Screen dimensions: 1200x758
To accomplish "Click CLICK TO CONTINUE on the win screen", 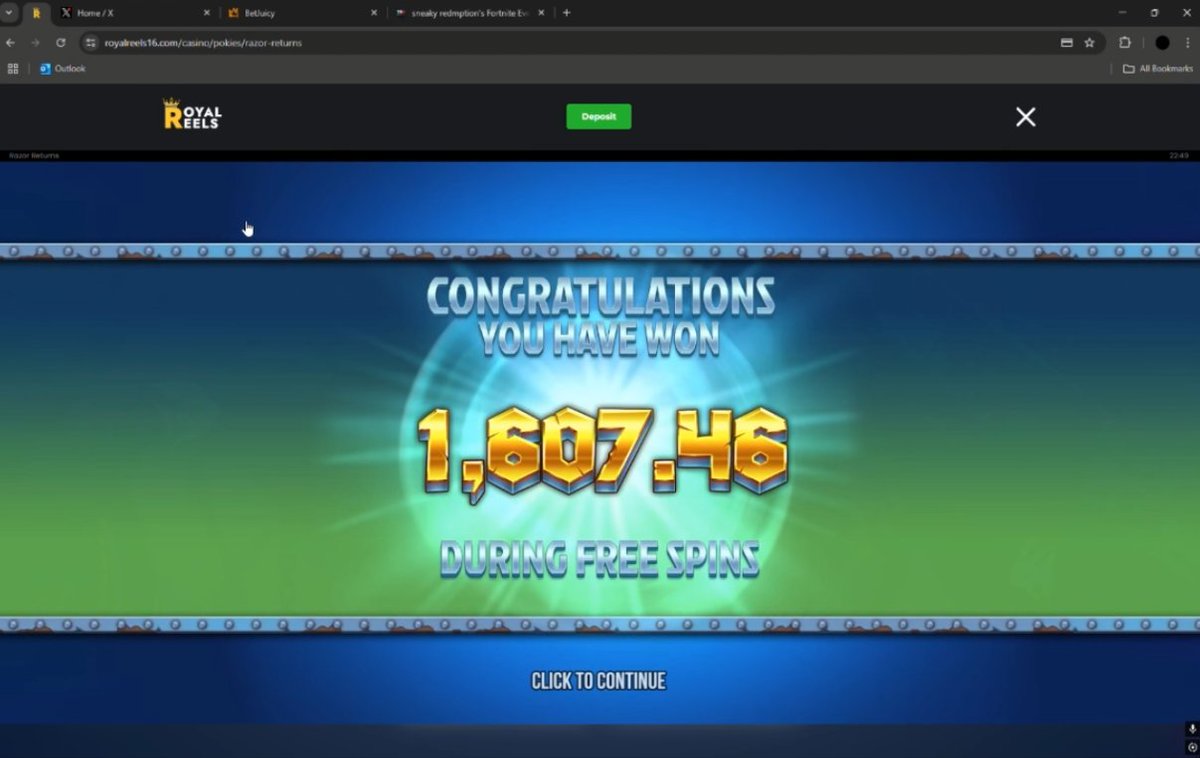I will coord(598,681).
